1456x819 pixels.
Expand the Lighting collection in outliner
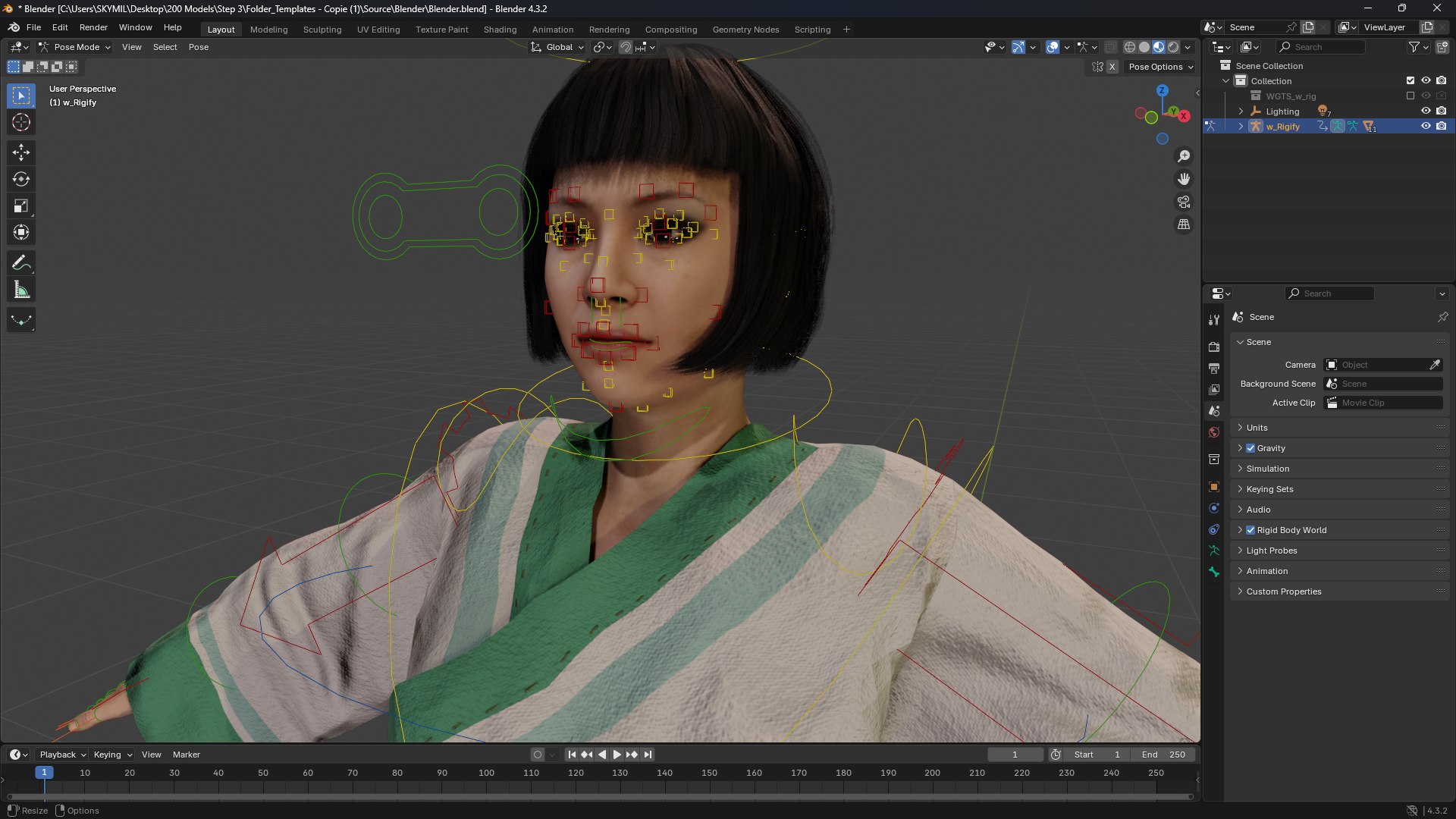pos(1241,111)
